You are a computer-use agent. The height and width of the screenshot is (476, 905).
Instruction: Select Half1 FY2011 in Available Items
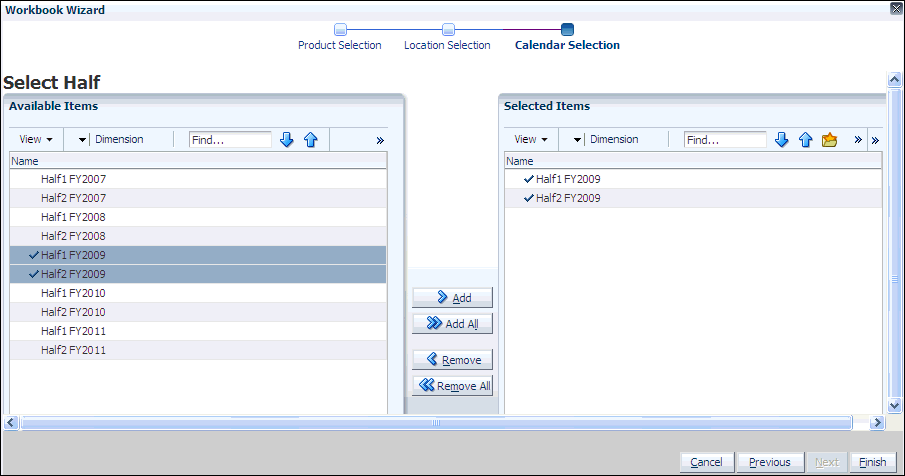coord(198,331)
